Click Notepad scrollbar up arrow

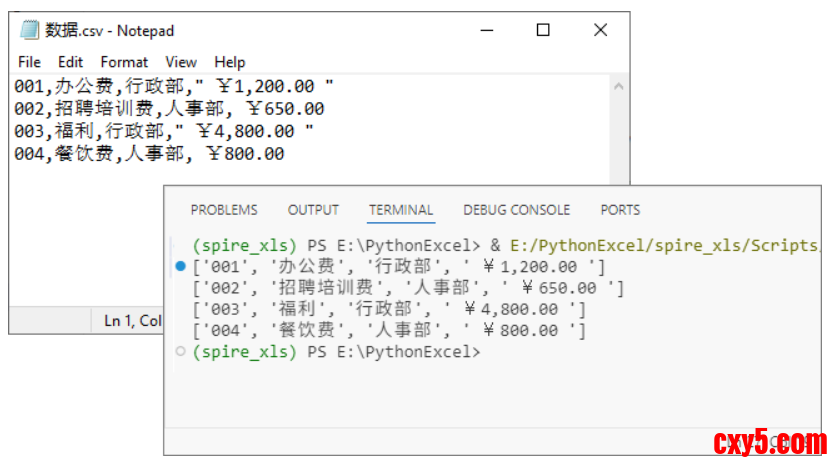coord(620,87)
